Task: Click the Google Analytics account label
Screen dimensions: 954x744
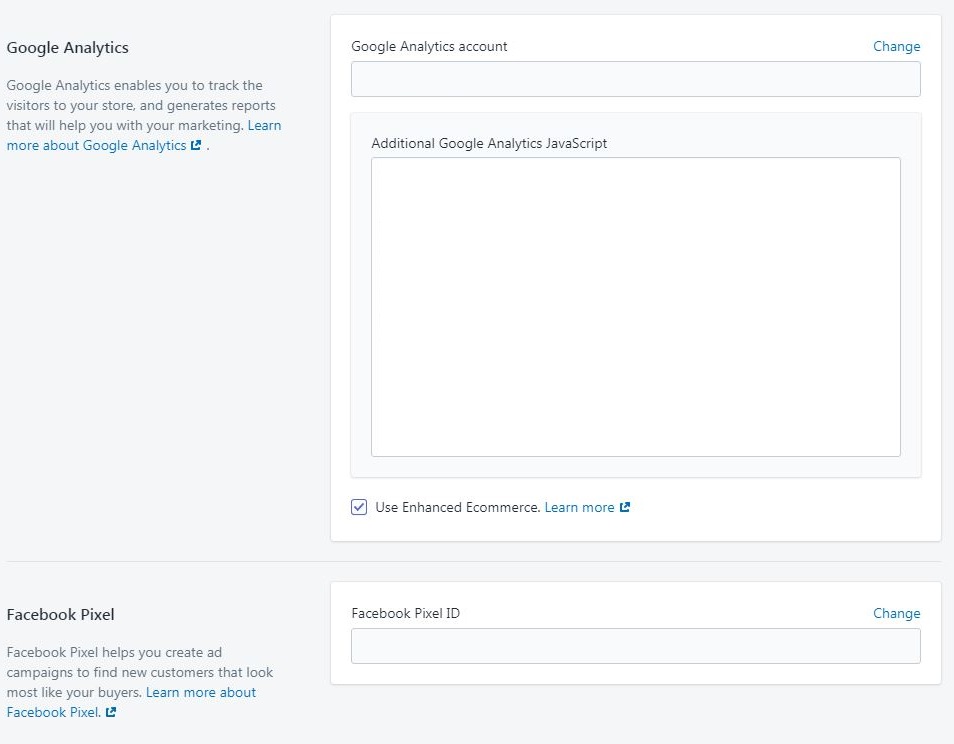Action: (x=429, y=46)
